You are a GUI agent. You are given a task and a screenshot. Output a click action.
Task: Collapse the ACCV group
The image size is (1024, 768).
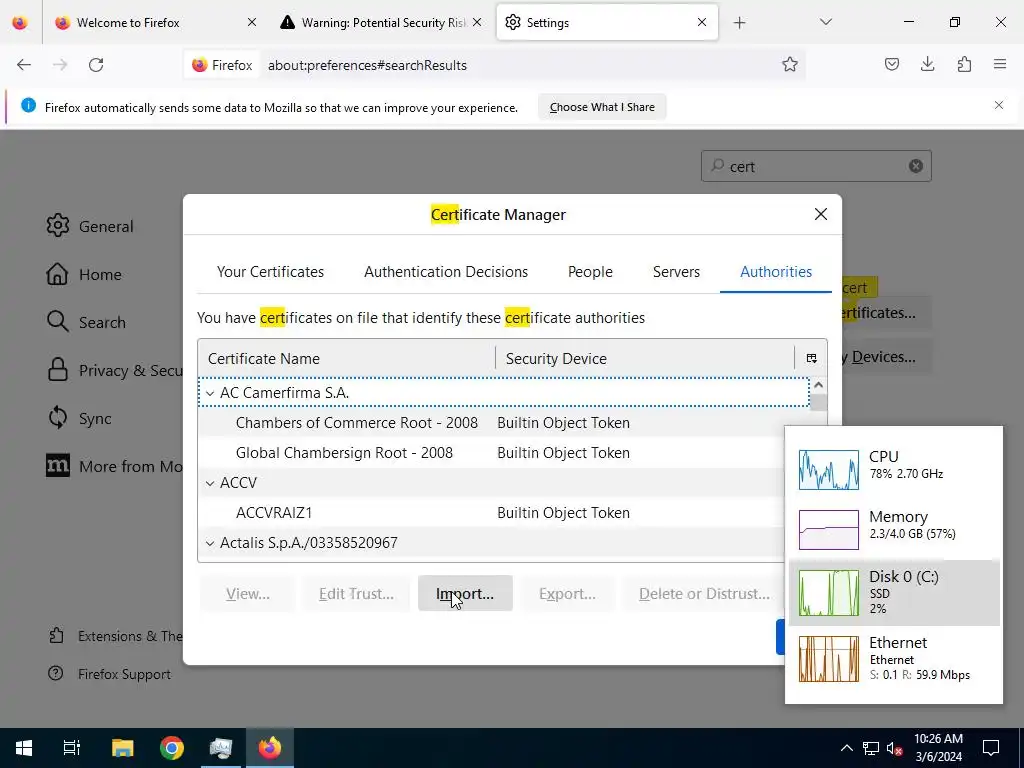tap(210, 483)
